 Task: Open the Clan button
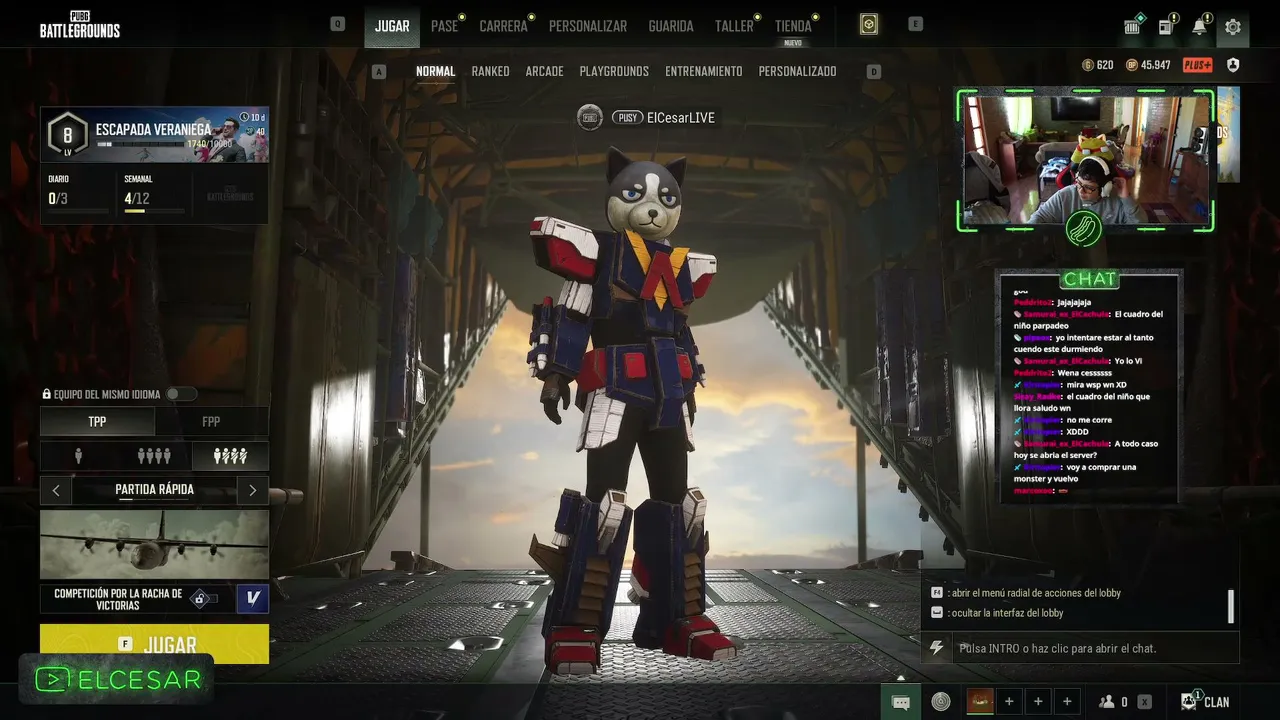1205,702
